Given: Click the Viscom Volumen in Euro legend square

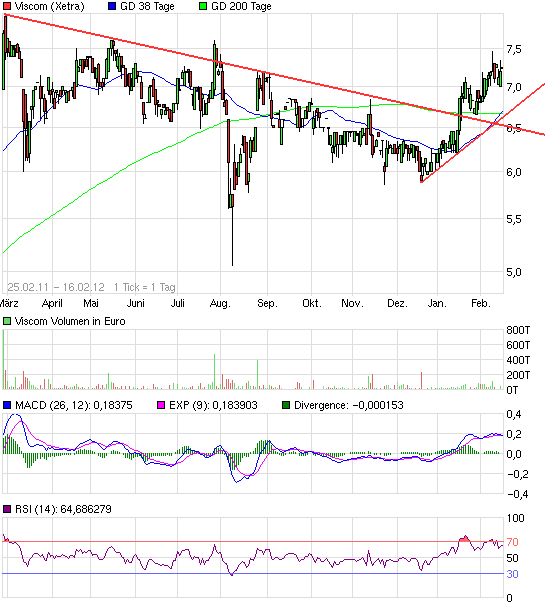Looking at the screenshot, I should [x=7, y=321].
